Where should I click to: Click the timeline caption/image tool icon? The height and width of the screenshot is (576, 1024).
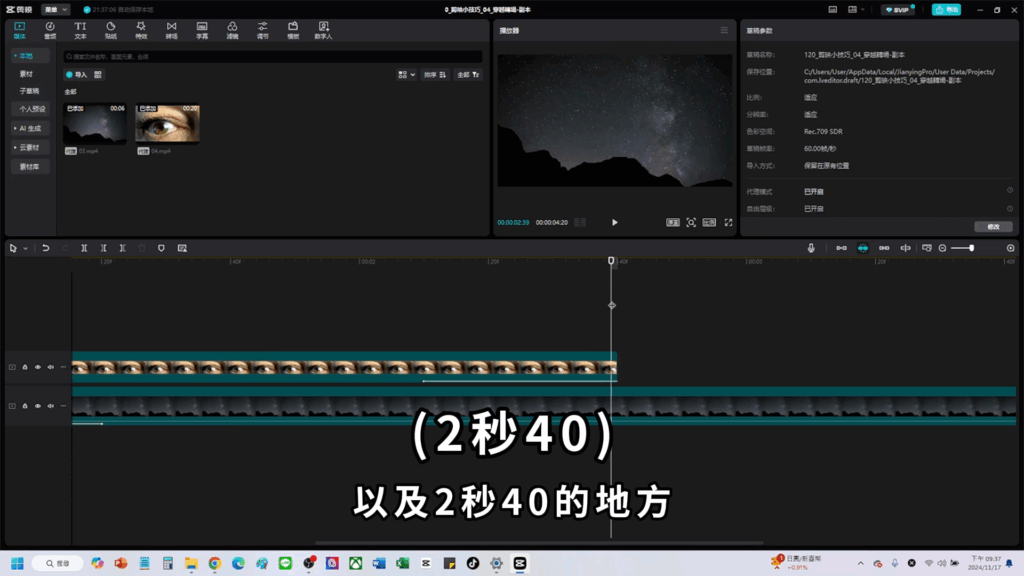tap(182, 248)
